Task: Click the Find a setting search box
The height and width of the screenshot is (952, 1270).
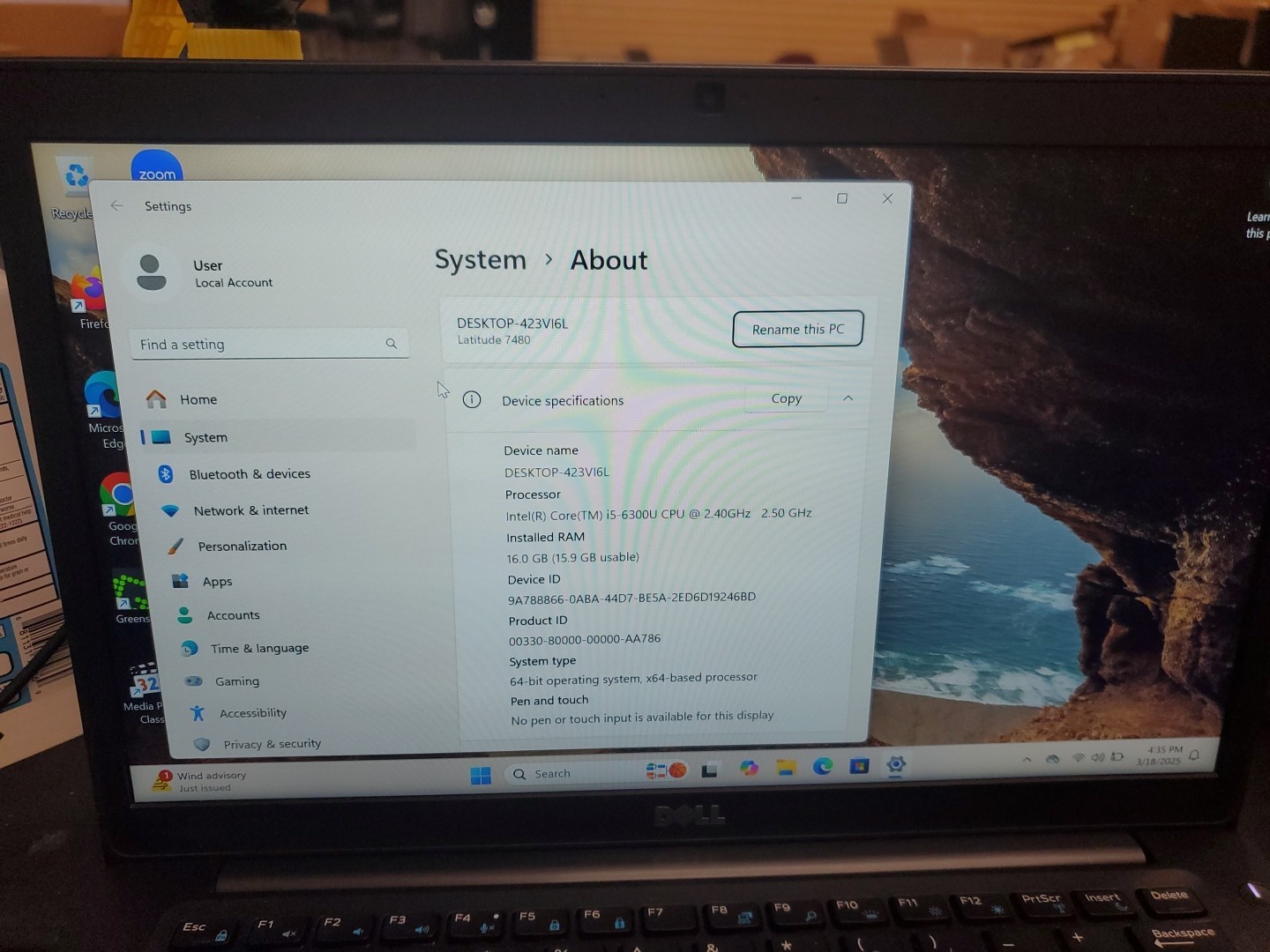Action: pos(269,344)
